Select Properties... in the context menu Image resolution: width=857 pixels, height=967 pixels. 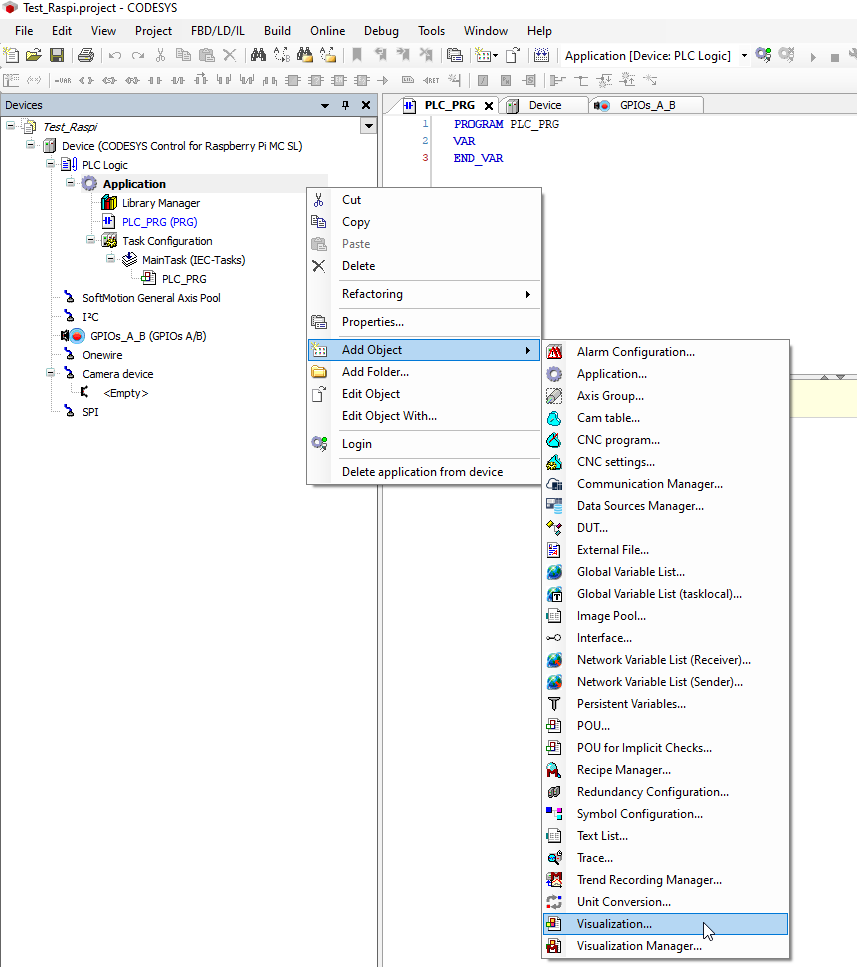[x=372, y=322]
